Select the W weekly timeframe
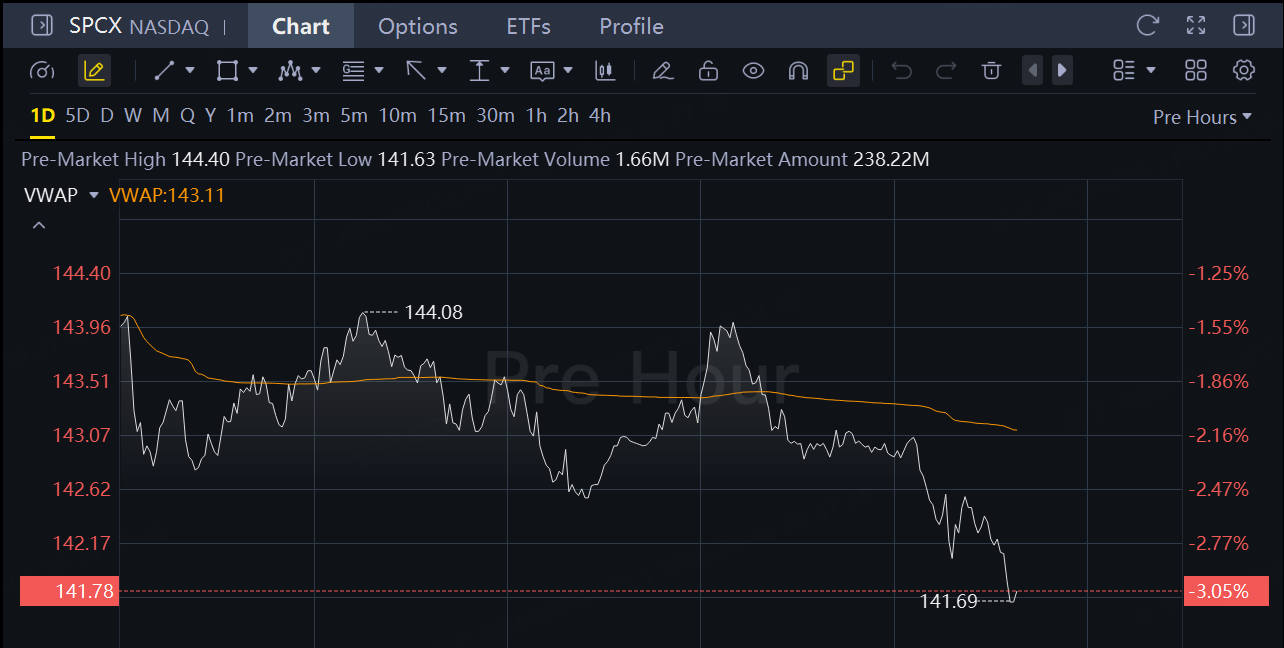 click(x=133, y=116)
